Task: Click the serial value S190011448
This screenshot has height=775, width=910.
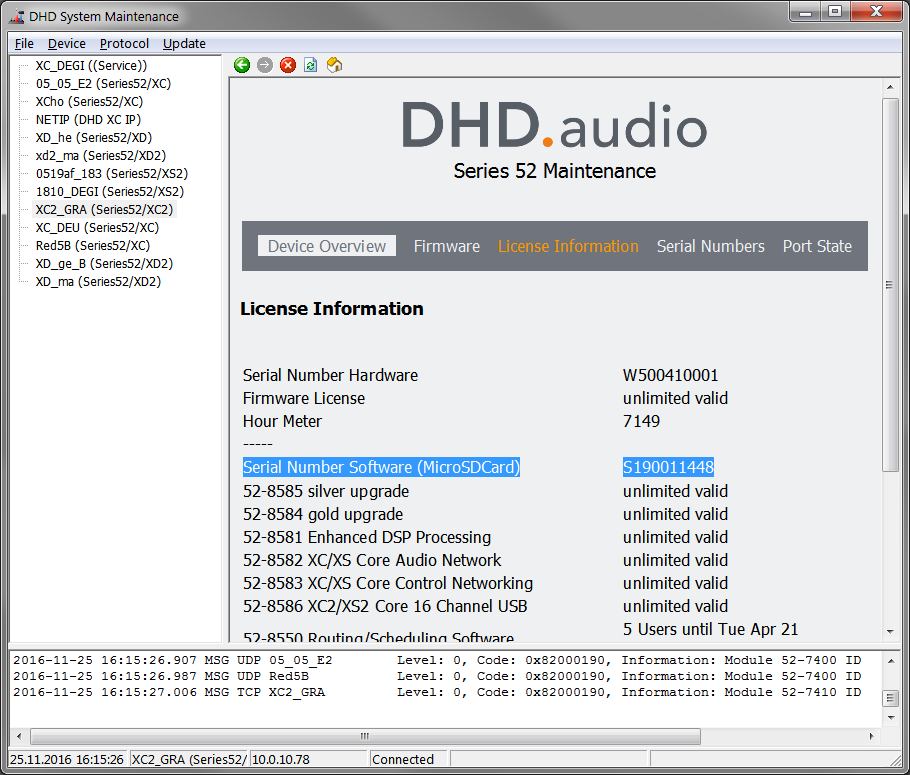Action: point(668,467)
